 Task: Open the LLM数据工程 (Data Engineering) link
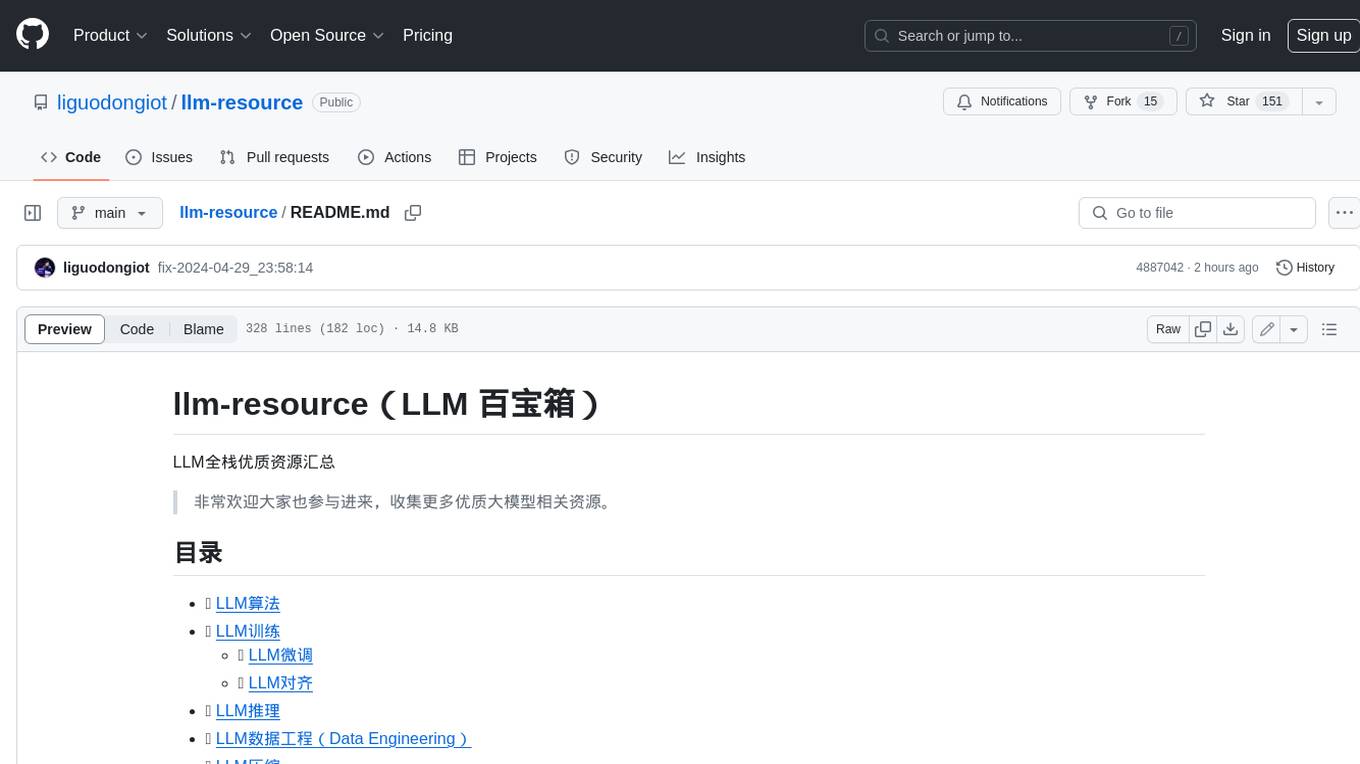[x=343, y=738]
